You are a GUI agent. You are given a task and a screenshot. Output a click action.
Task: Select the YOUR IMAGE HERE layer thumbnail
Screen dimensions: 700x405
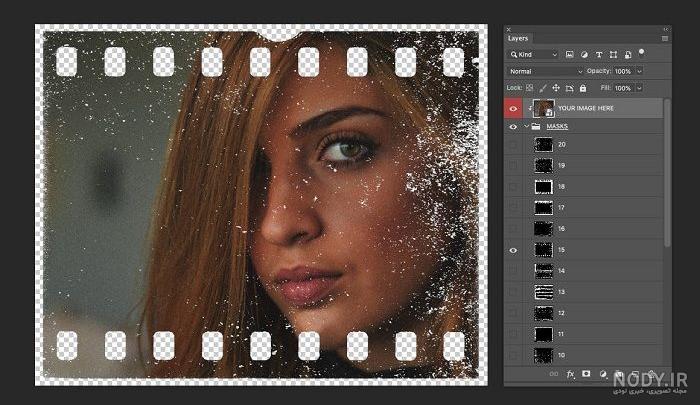point(544,109)
